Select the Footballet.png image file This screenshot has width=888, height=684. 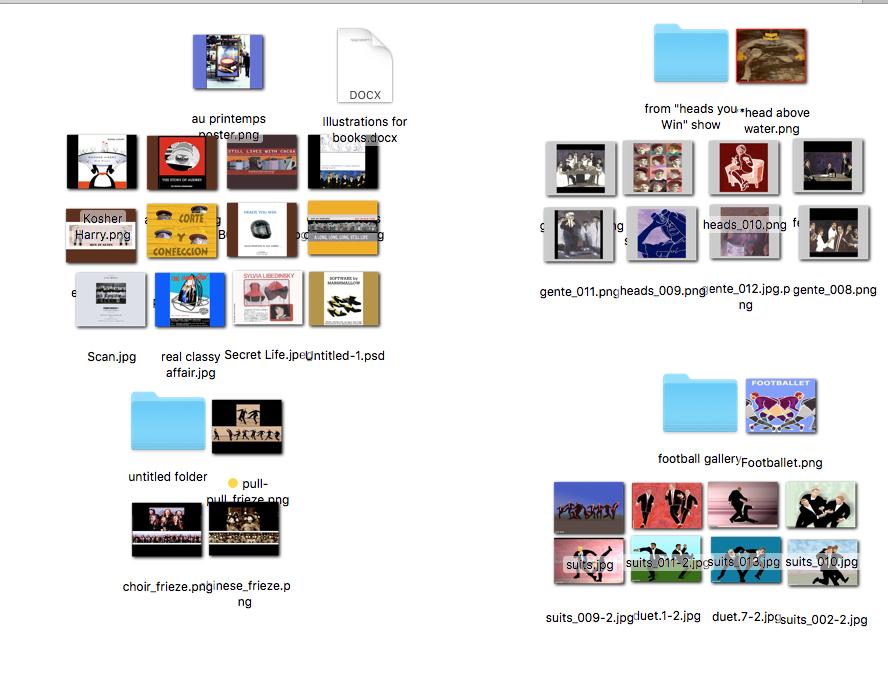click(781, 406)
